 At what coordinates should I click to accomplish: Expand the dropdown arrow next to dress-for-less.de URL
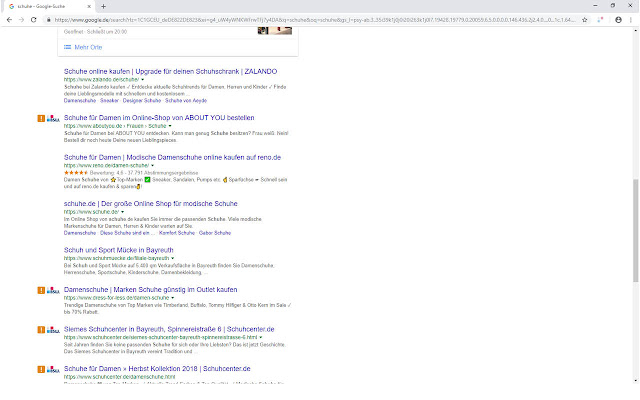[x=172, y=298]
